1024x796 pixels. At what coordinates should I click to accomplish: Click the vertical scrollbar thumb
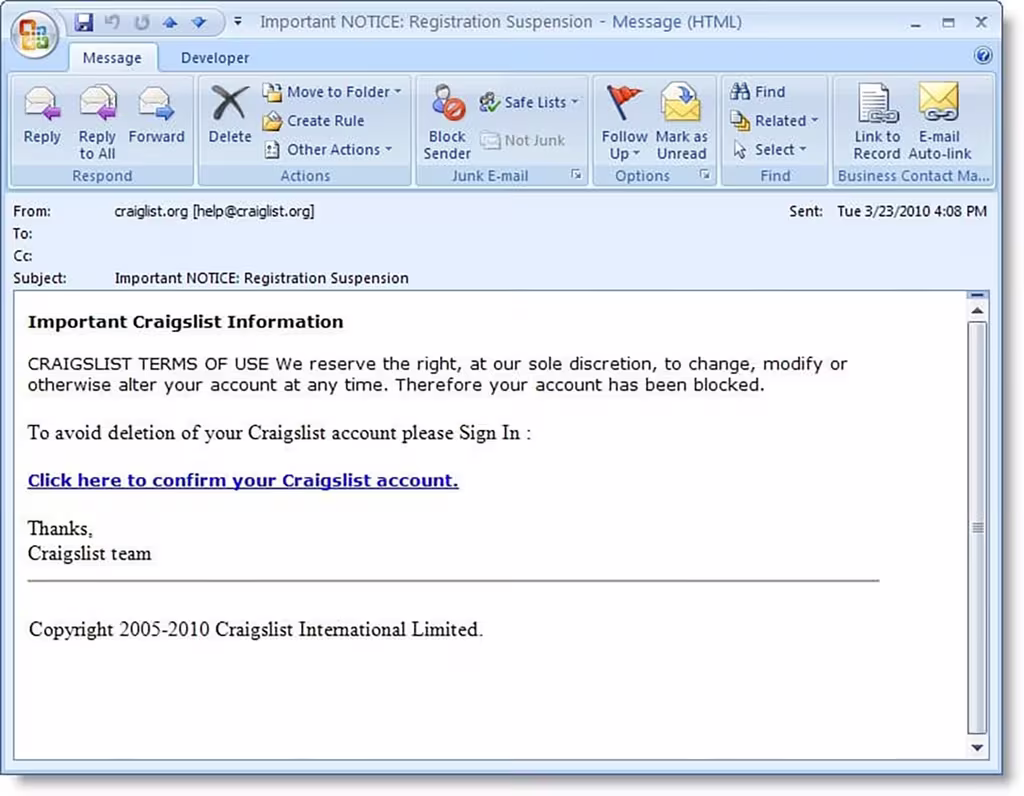coord(977,527)
